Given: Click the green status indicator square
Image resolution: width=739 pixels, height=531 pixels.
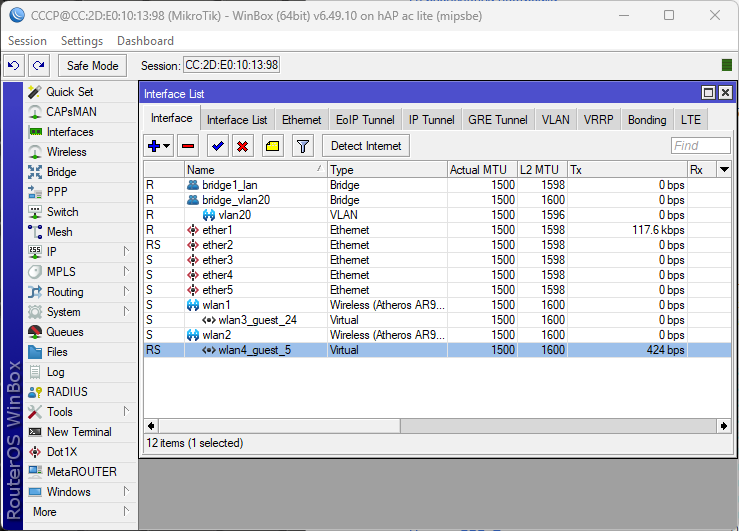Looking at the screenshot, I should point(727,65).
